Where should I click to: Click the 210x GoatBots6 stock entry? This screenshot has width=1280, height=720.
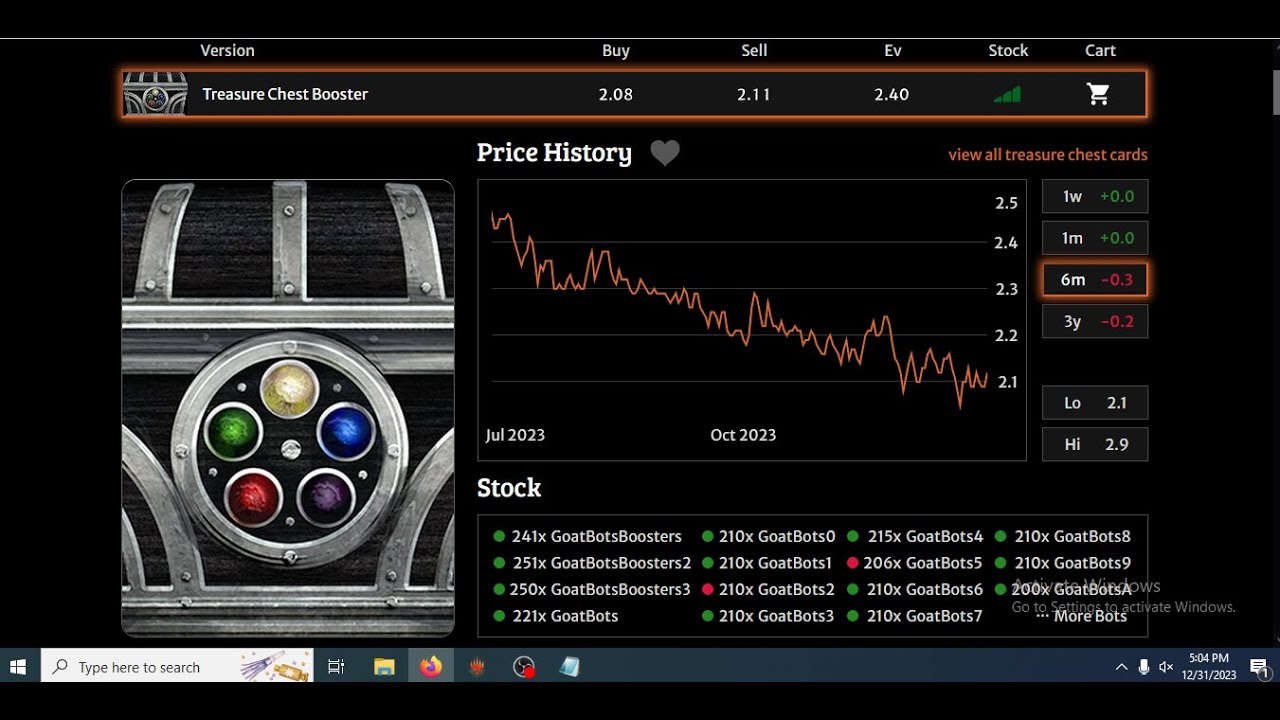pyautogui.click(x=915, y=590)
